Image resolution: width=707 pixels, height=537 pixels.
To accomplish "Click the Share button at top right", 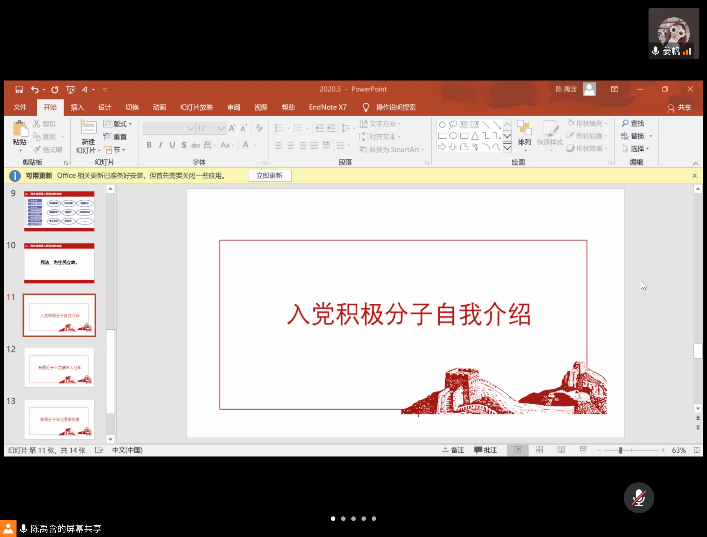I will 679,107.
